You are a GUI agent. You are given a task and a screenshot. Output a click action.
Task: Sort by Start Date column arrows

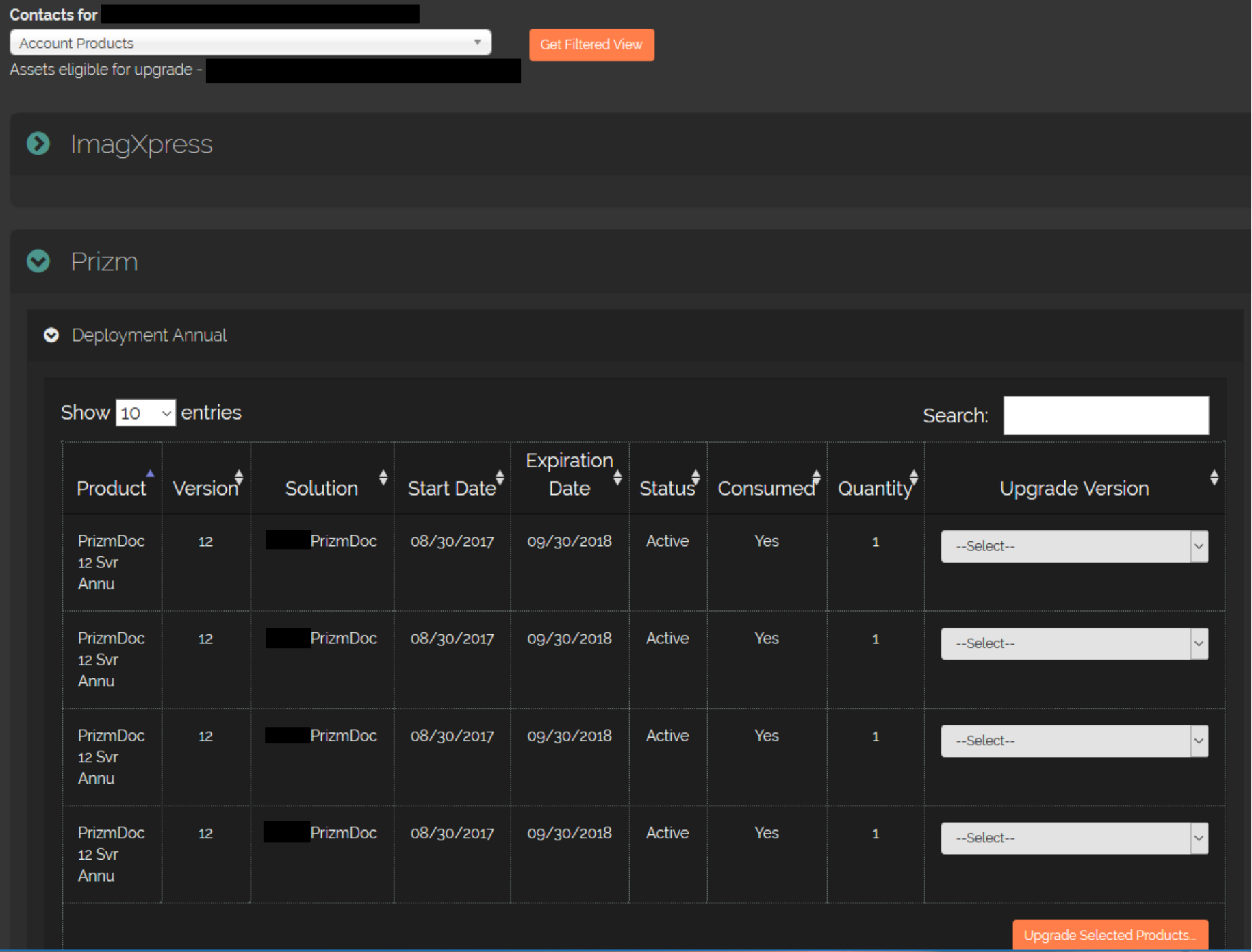[500, 477]
